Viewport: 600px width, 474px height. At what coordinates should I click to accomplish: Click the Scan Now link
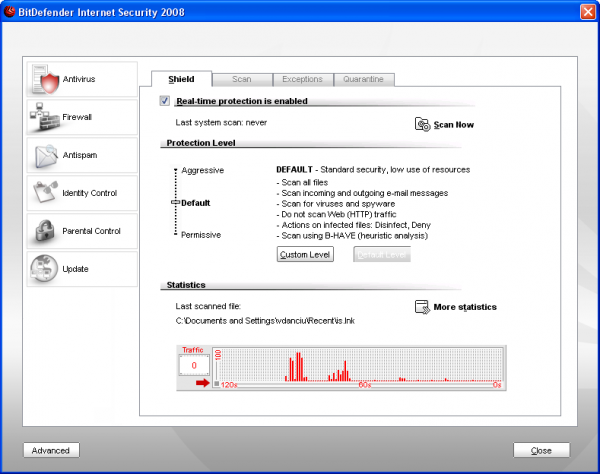(453, 125)
